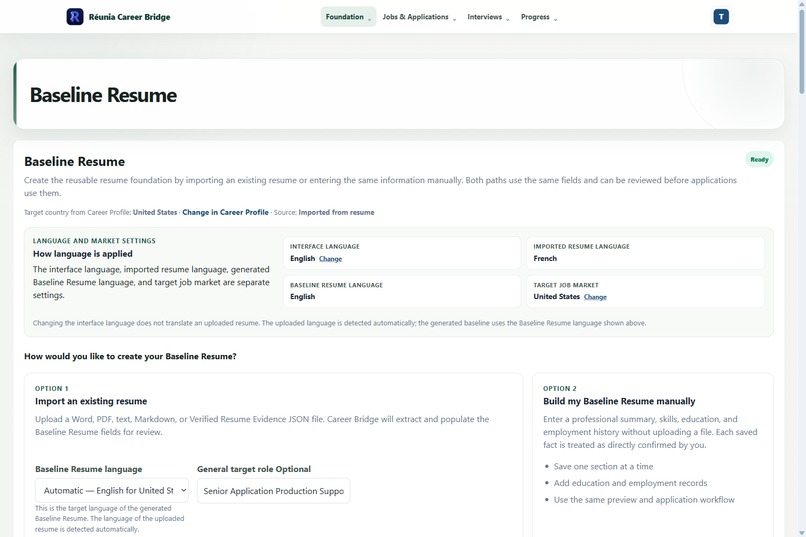Open the user avatar T menu
The width and height of the screenshot is (806, 537).
click(x=721, y=16)
